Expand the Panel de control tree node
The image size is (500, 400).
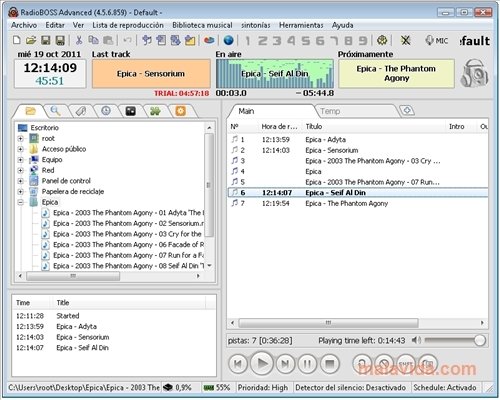click(x=20, y=181)
